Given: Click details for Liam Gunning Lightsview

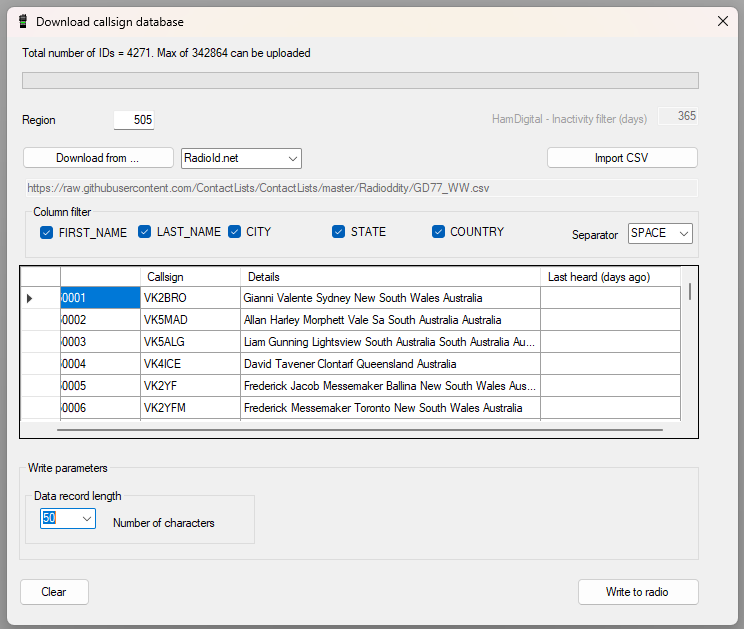Looking at the screenshot, I should 390,342.
